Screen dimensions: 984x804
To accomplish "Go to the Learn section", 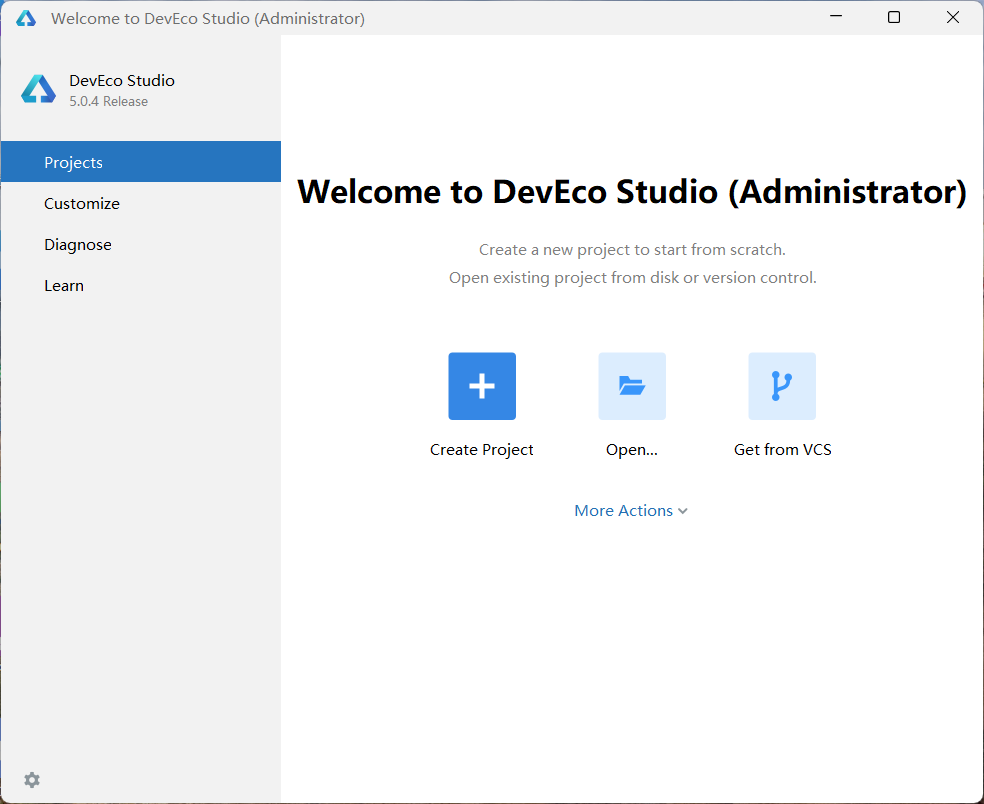I will [x=141, y=286].
